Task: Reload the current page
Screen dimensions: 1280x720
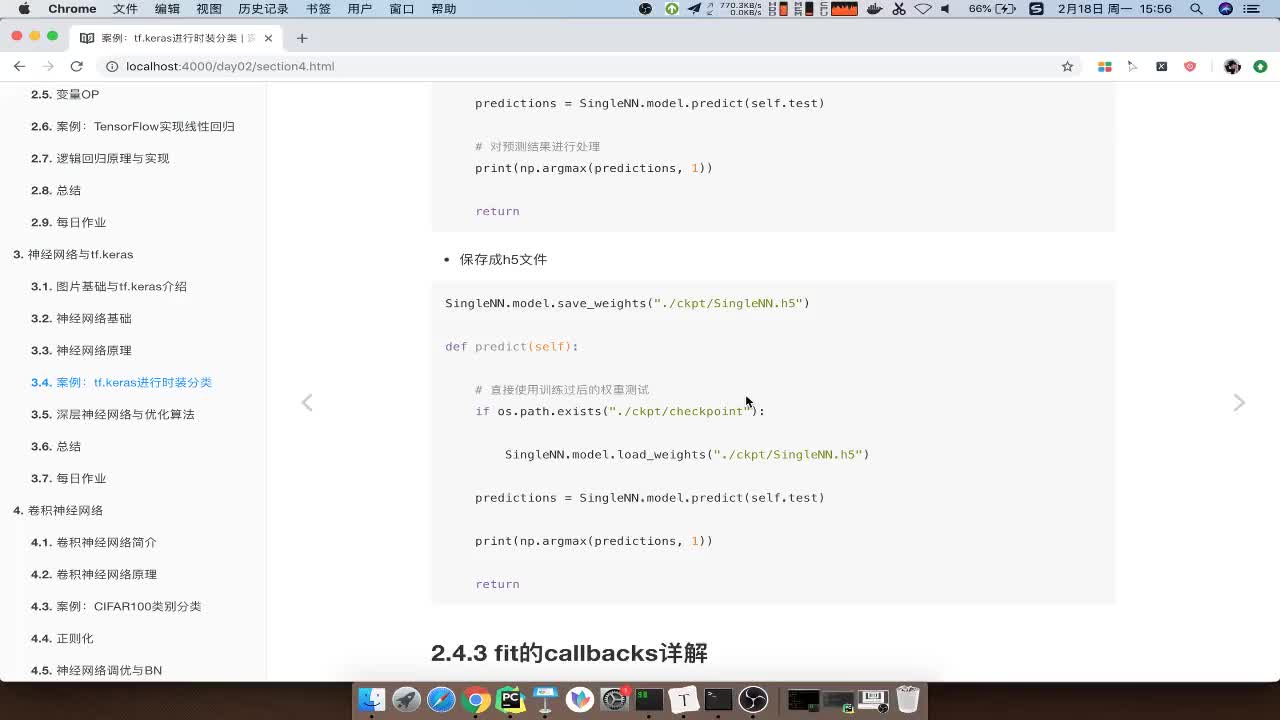Action: [76, 66]
